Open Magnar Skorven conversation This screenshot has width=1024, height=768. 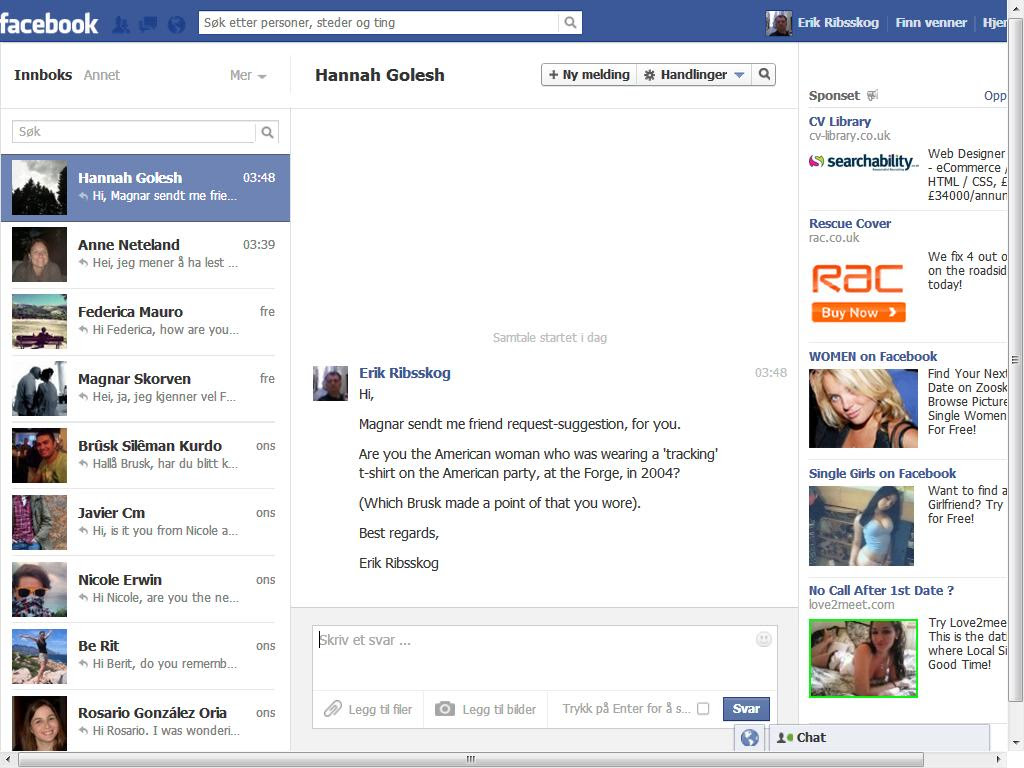coord(145,389)
